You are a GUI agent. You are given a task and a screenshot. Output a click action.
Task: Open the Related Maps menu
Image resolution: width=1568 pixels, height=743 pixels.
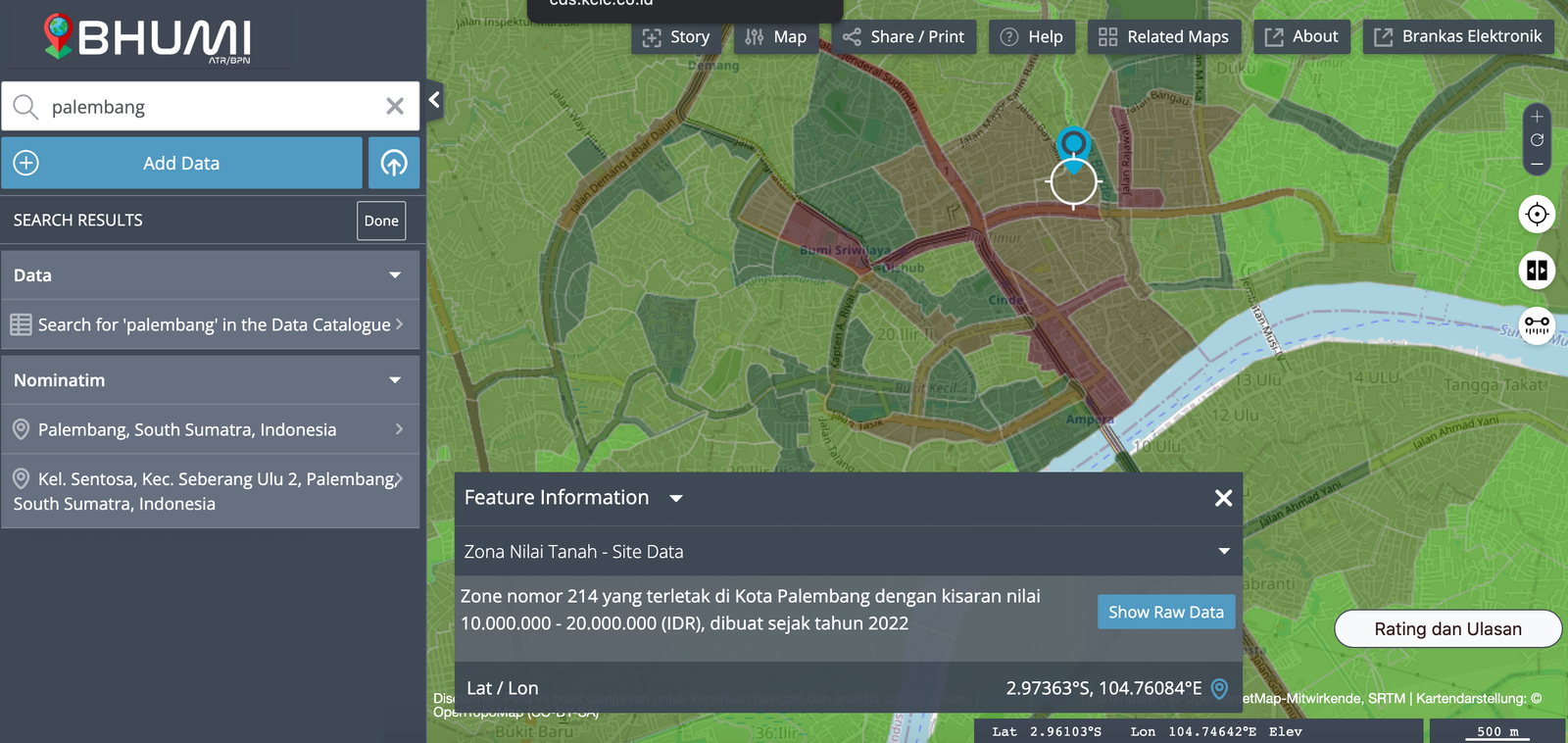[x=1163, y=37]
